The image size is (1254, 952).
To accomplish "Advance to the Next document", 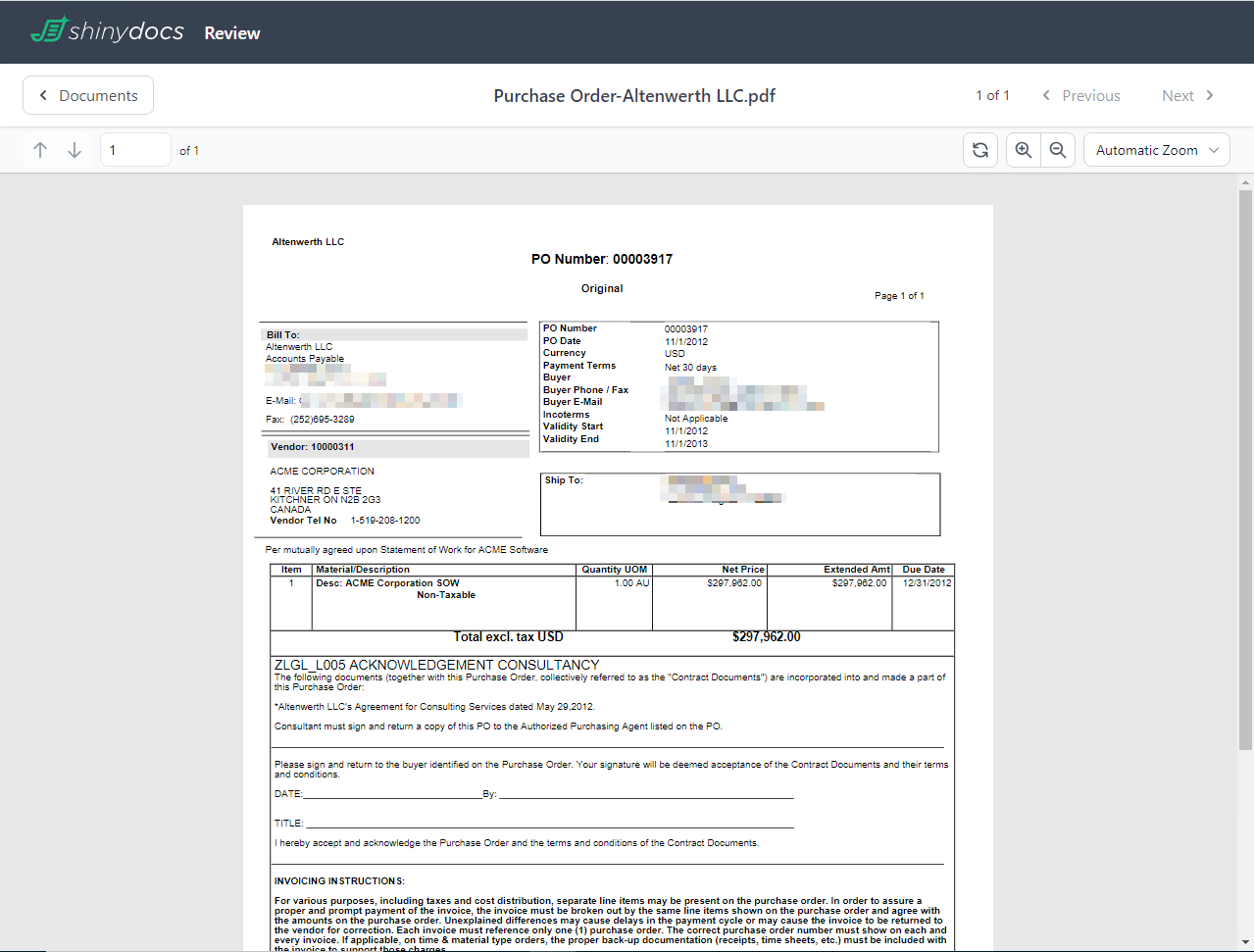I will 1179,95.
